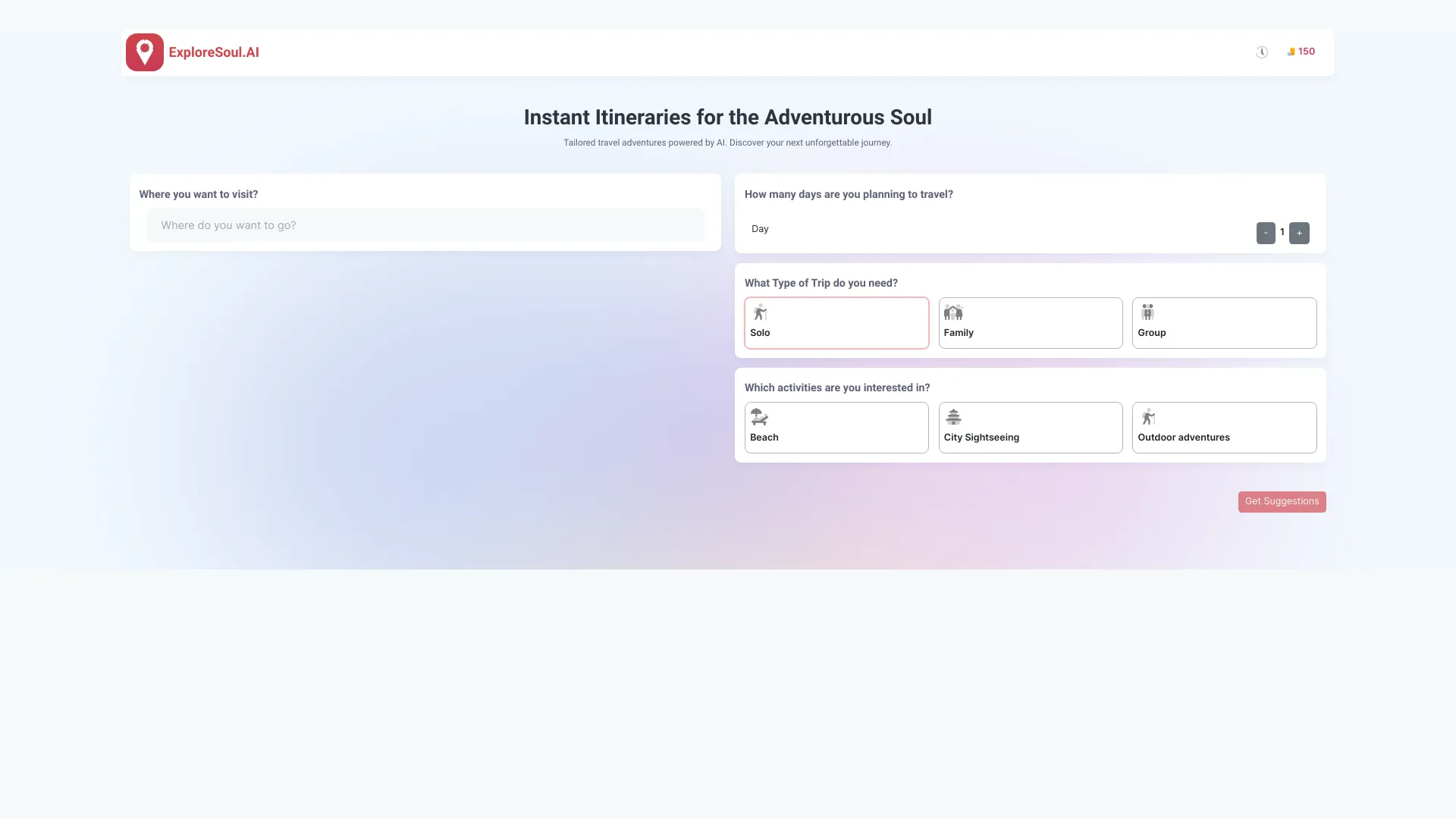The height and width of the screenshot is (819, 1456).
Task: Click the info/clock icon in top right
Action: click(1262, 52)
